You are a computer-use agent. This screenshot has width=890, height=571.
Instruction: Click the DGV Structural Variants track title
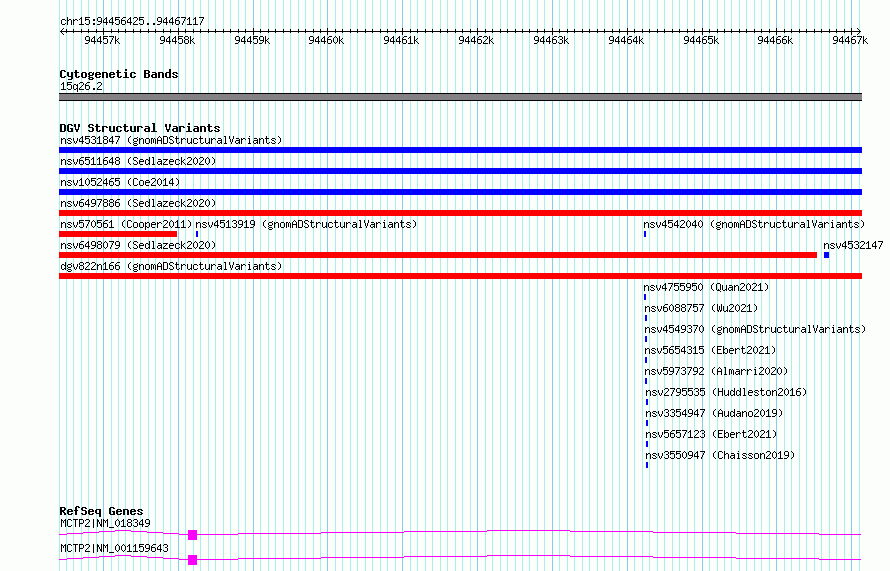coord(140,128)
